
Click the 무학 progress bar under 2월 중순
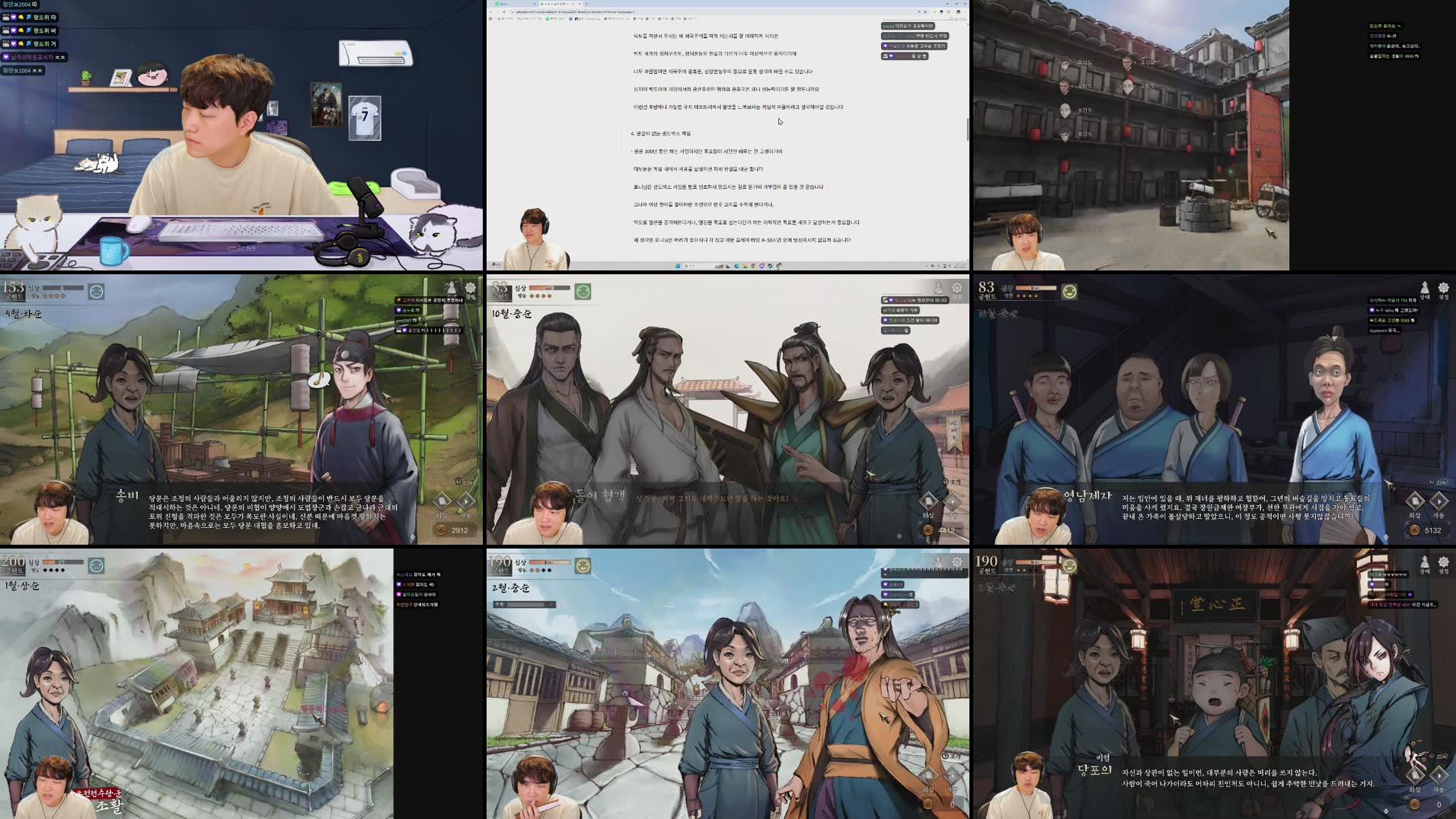coord(525,604)
